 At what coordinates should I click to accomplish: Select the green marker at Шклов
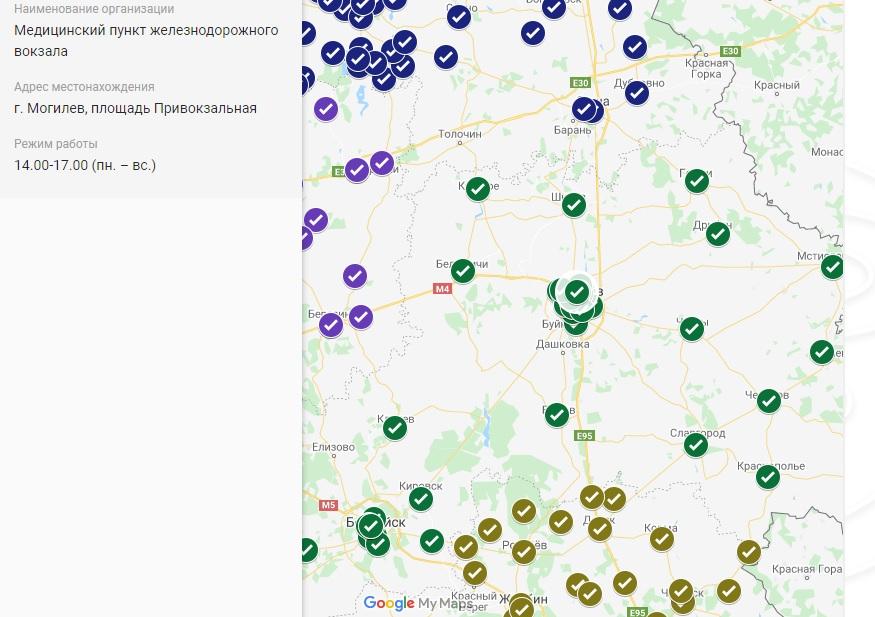[x=573, y=204]
